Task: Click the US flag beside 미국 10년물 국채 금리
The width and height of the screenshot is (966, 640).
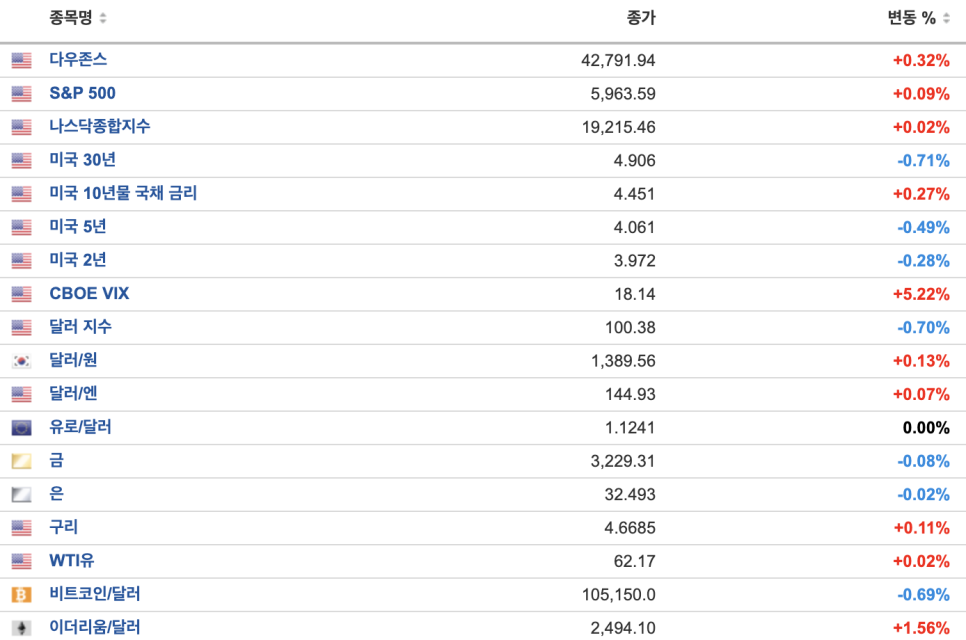Action: (22, 193)
